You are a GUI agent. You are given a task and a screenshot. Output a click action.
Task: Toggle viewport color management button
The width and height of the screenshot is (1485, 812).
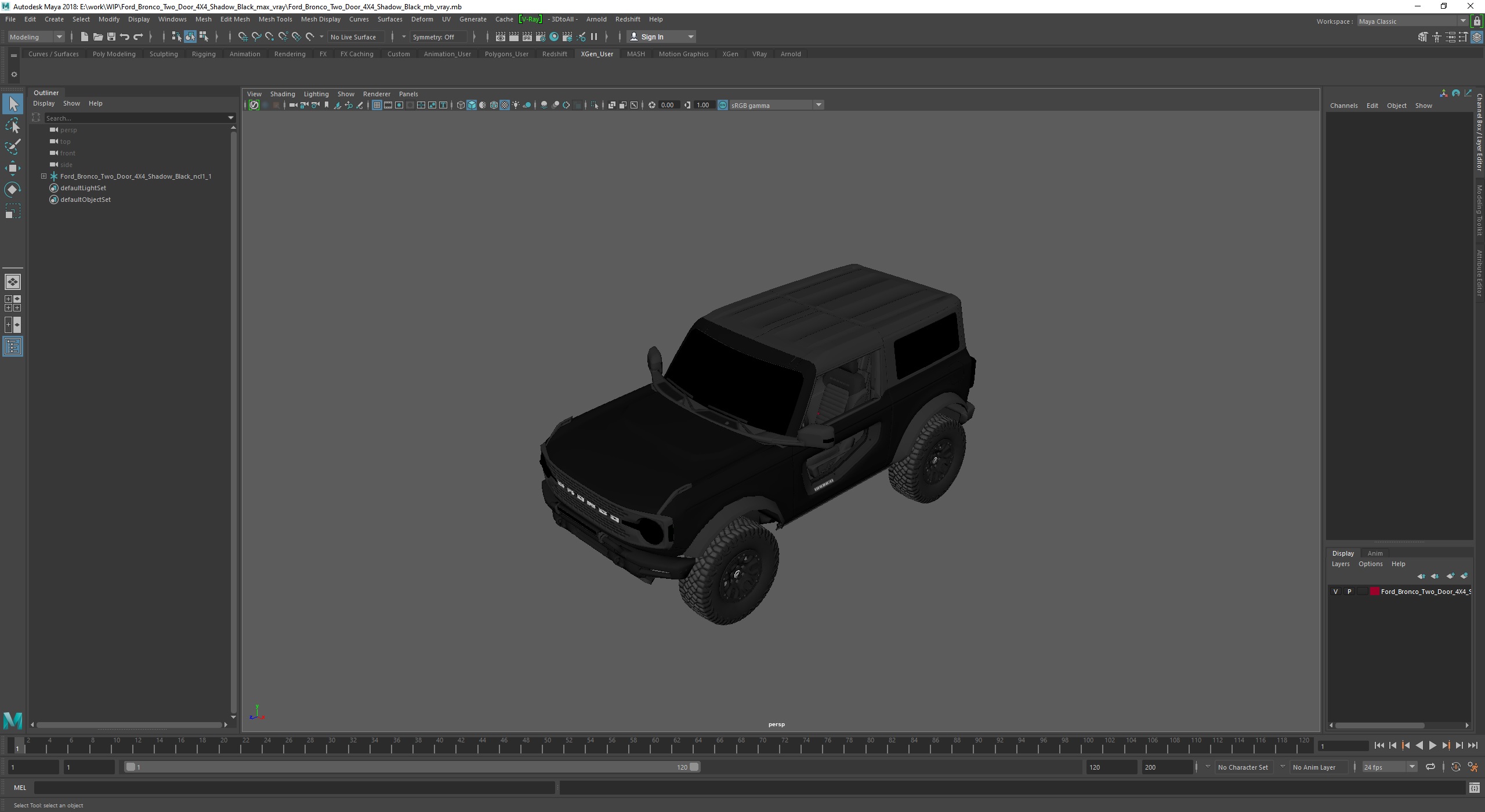(x=723, y=105)
